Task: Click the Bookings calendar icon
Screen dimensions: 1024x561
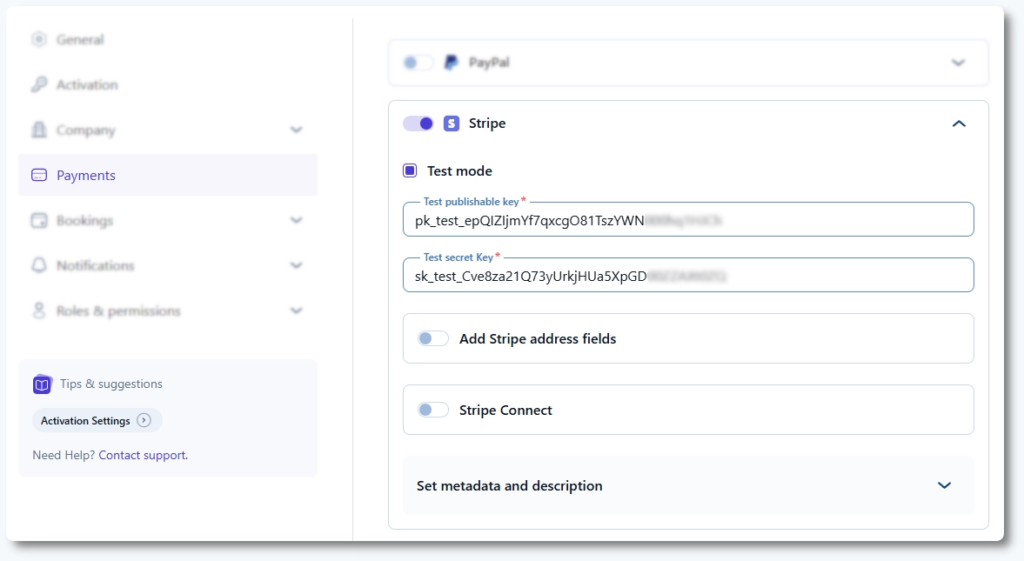Action: point(39,220)
